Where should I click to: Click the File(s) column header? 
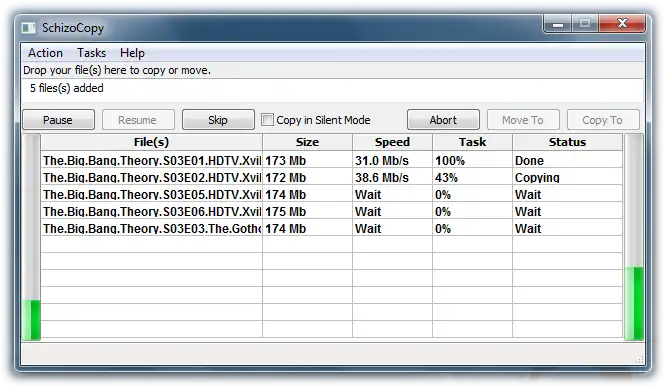pyautogui.click(x=151, y=142)
